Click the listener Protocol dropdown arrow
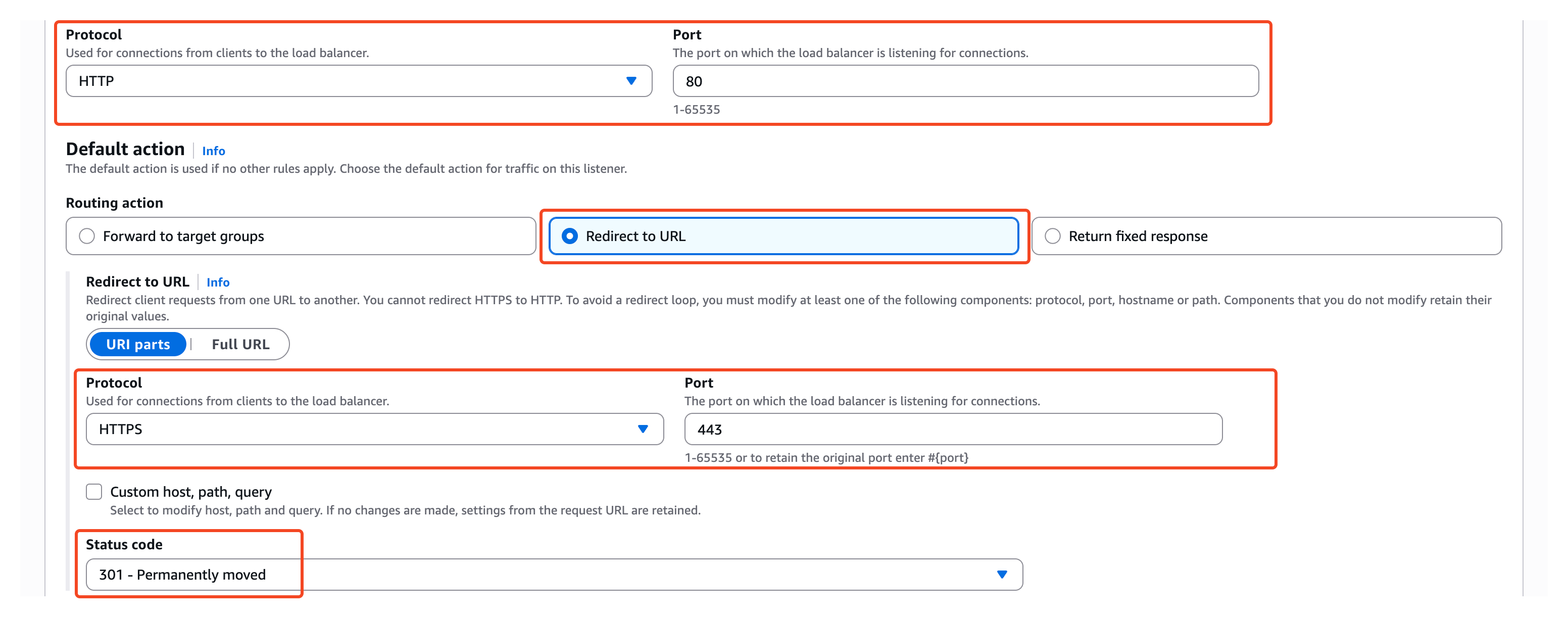The width and height of the screenshot is (1568, 617). tap(630, 81)
